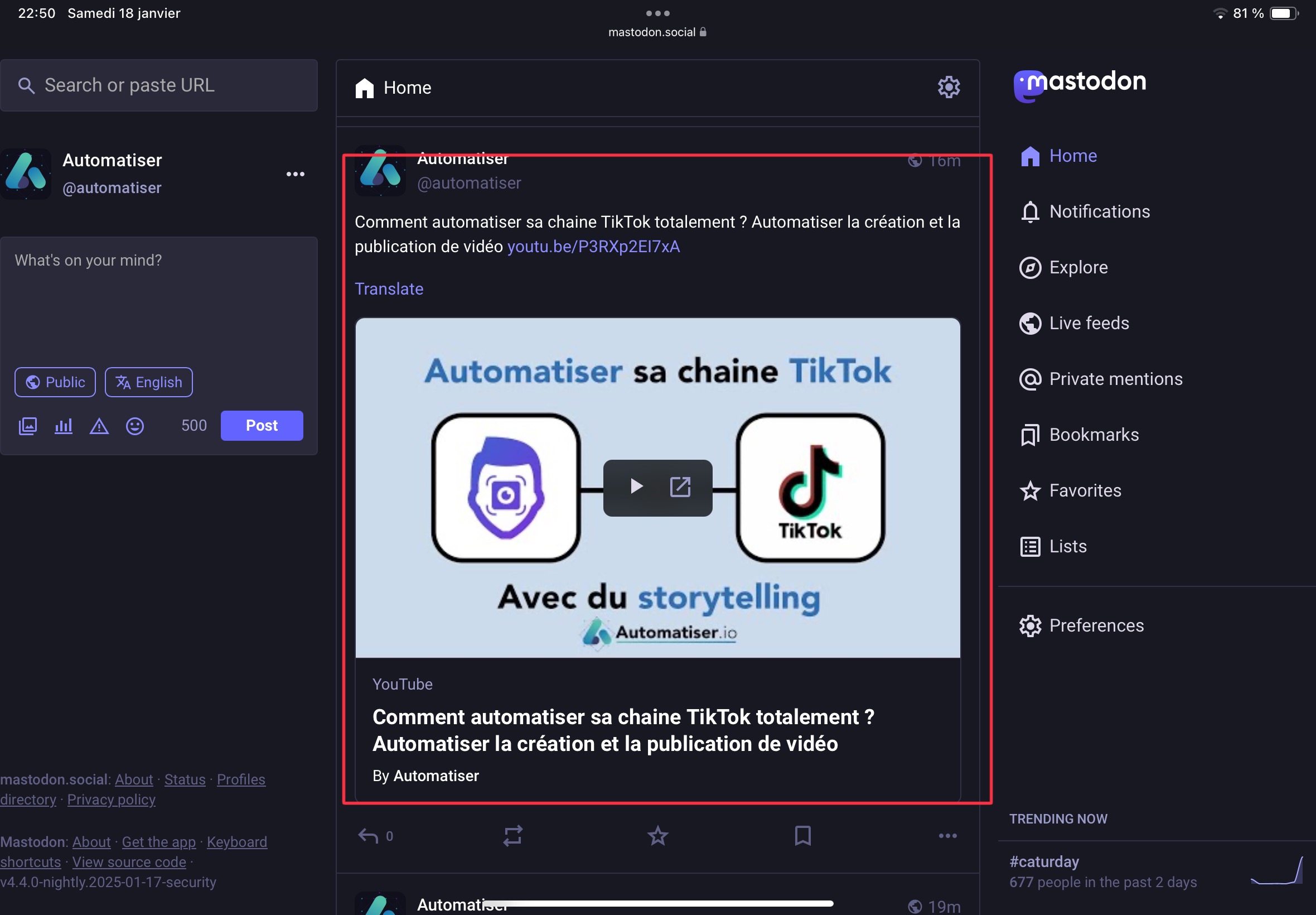The width and height of the screenshot is (1316, 915).
Task: Open account menu next to Automatiser
Action: click(295, 174)
